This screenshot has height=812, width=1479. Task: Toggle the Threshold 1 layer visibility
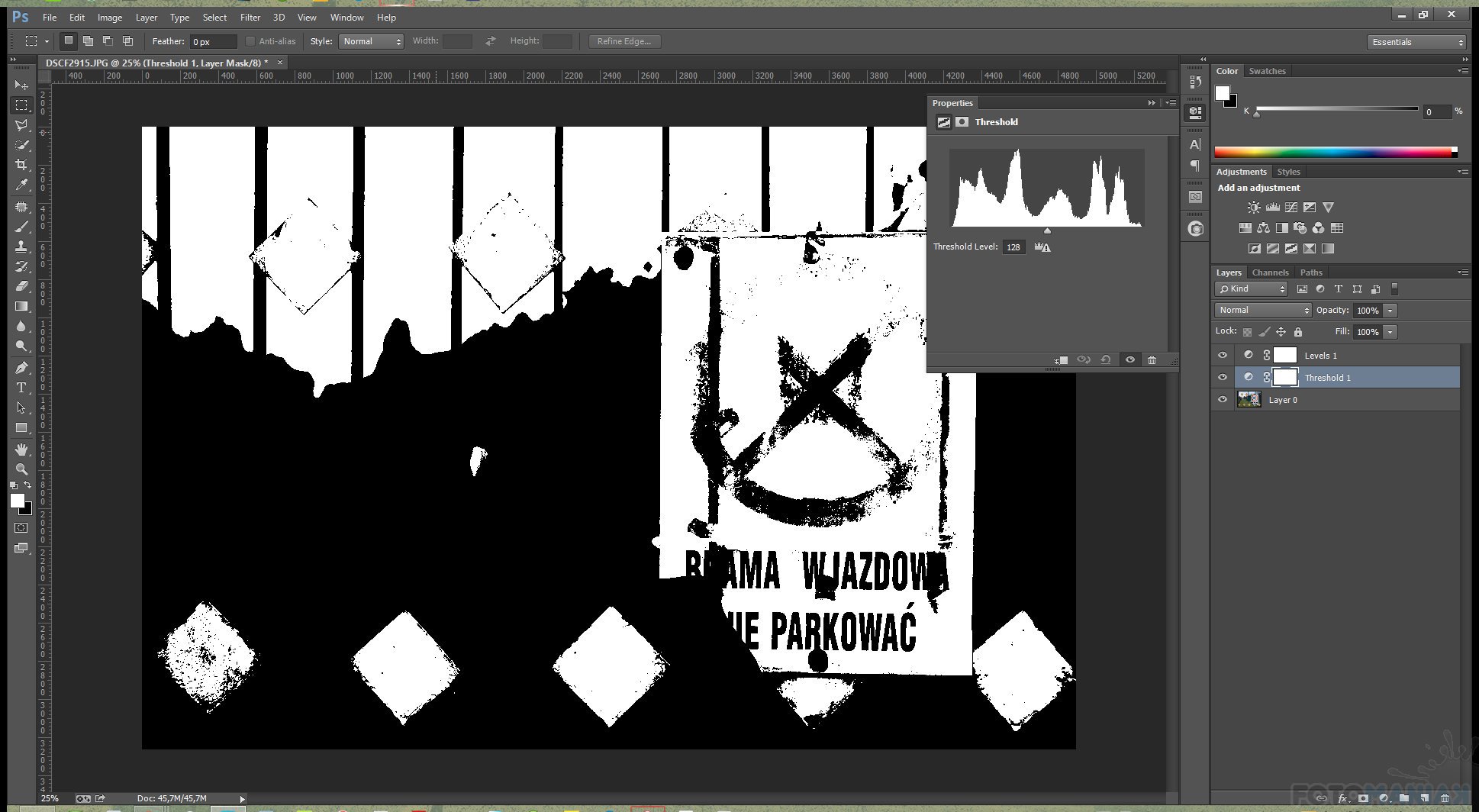(x=1223, y=378)
